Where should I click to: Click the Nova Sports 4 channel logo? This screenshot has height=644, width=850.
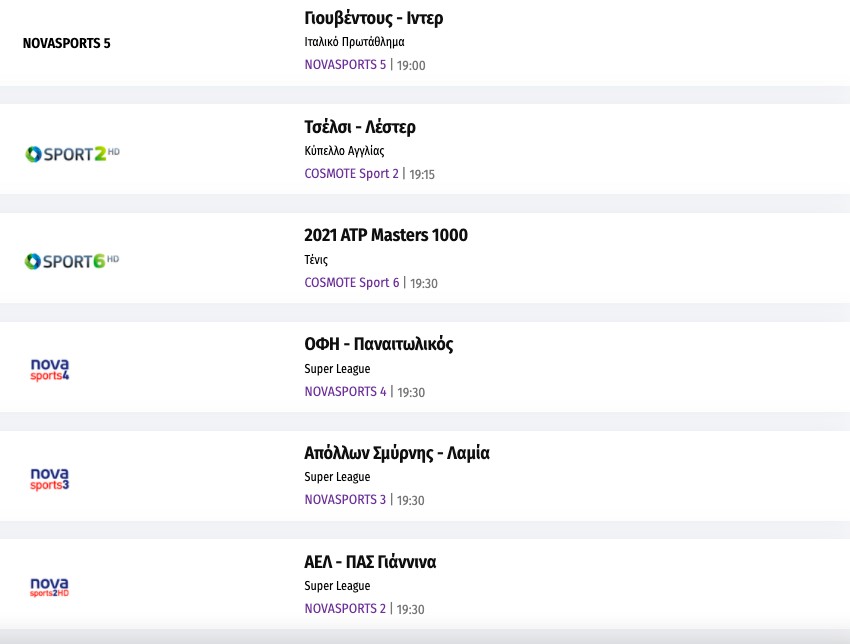click(x=50, y=369)
